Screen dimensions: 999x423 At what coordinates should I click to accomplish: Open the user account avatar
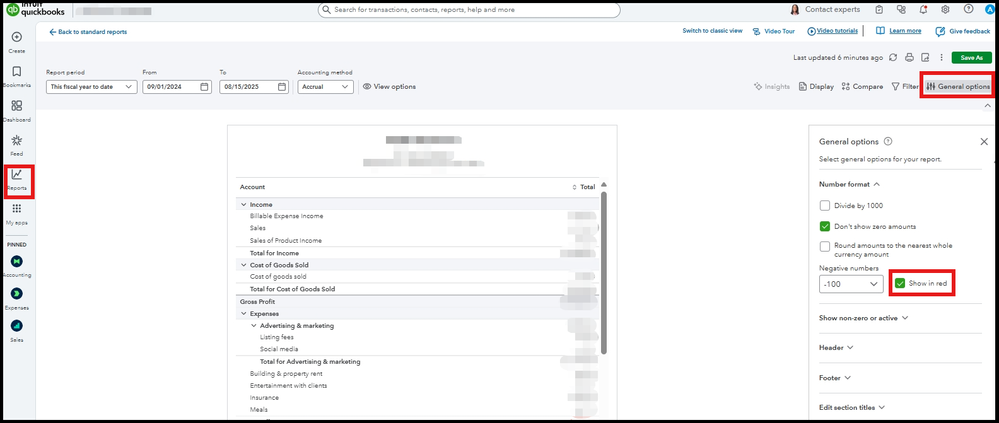[988, 10]
